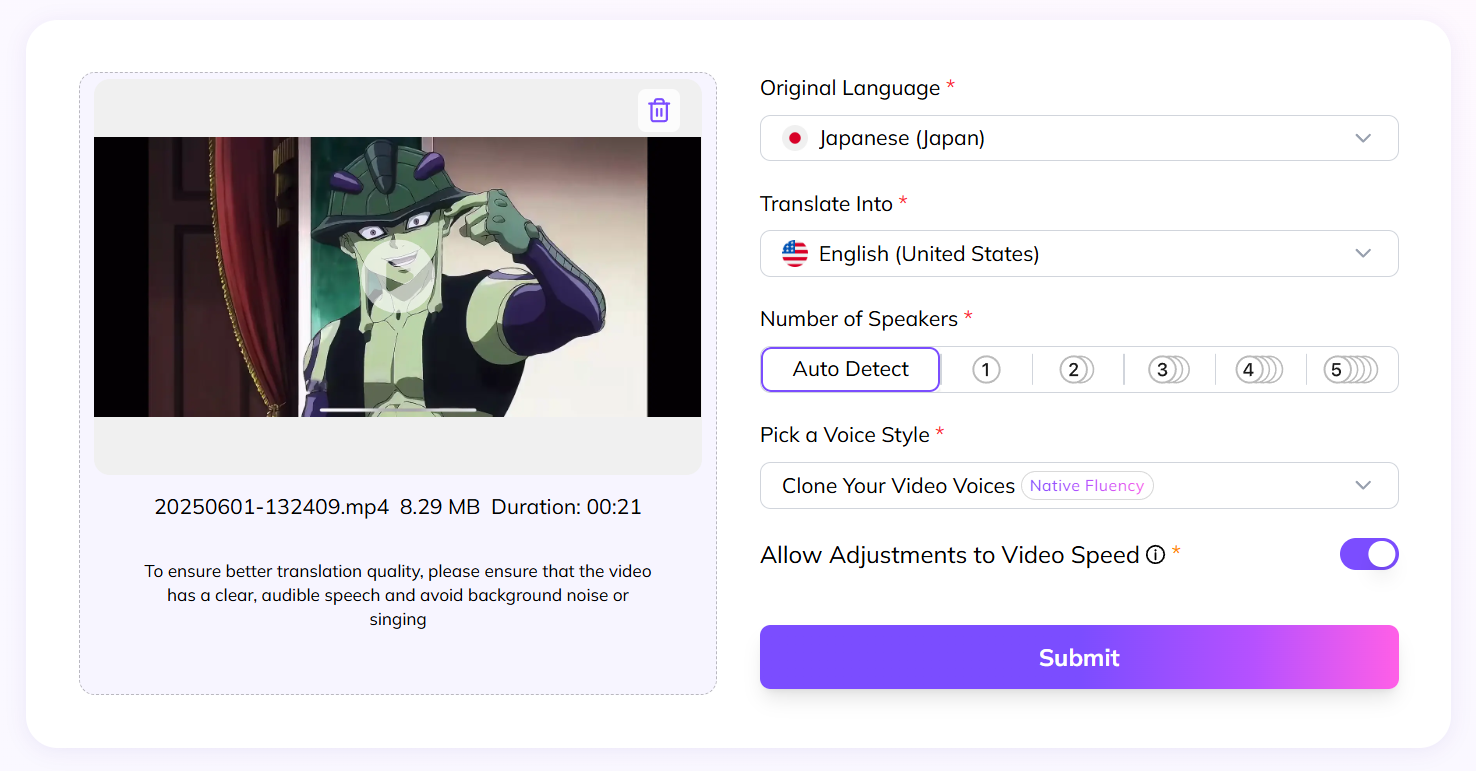Screen dimensions: 1476x771
Task: Toggle Allow Adjustments to Video Speed switch
Action: click(x=1369, y=554)
